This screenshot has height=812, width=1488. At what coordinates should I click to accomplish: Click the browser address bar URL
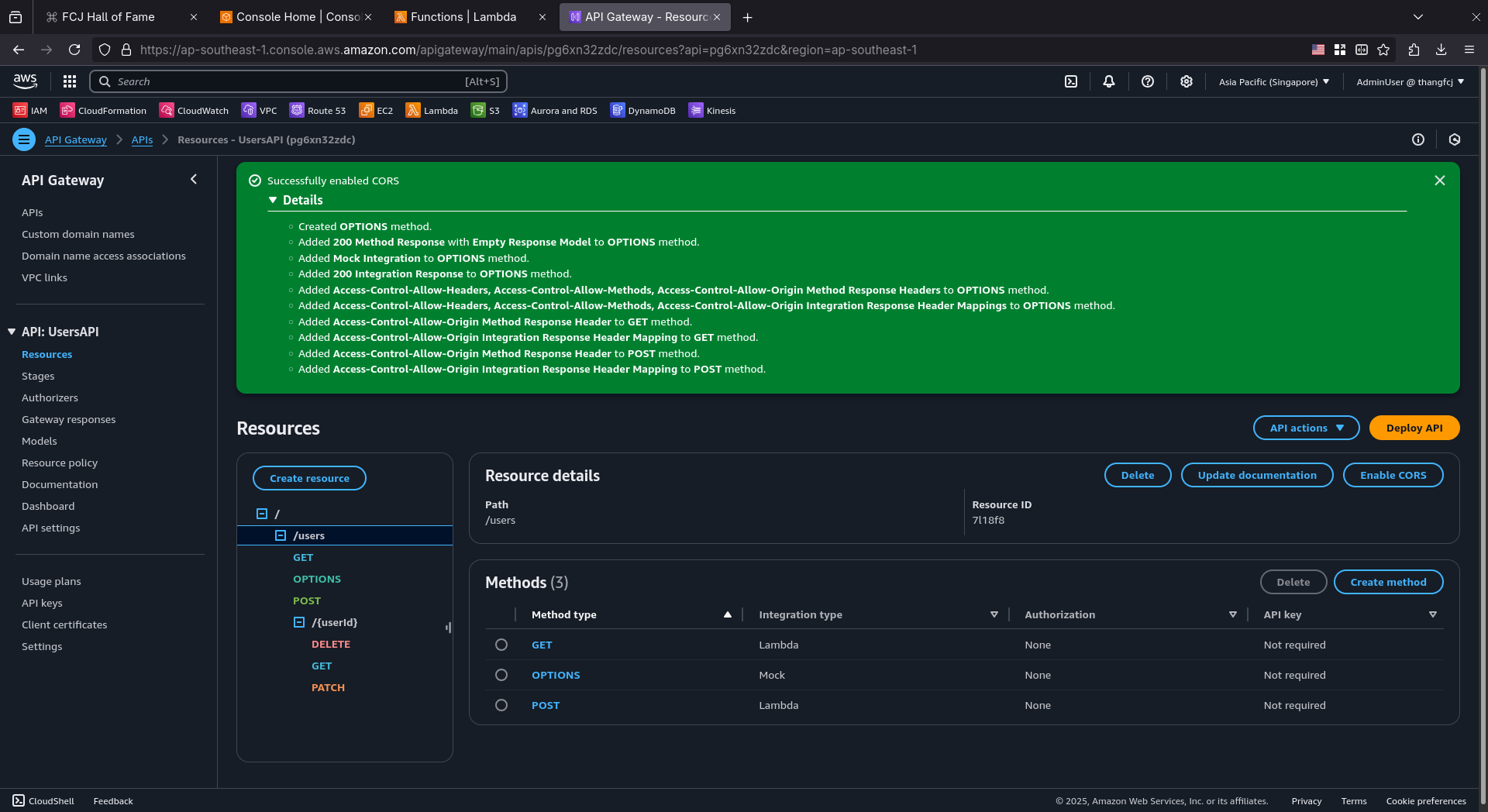coord(528,50)
